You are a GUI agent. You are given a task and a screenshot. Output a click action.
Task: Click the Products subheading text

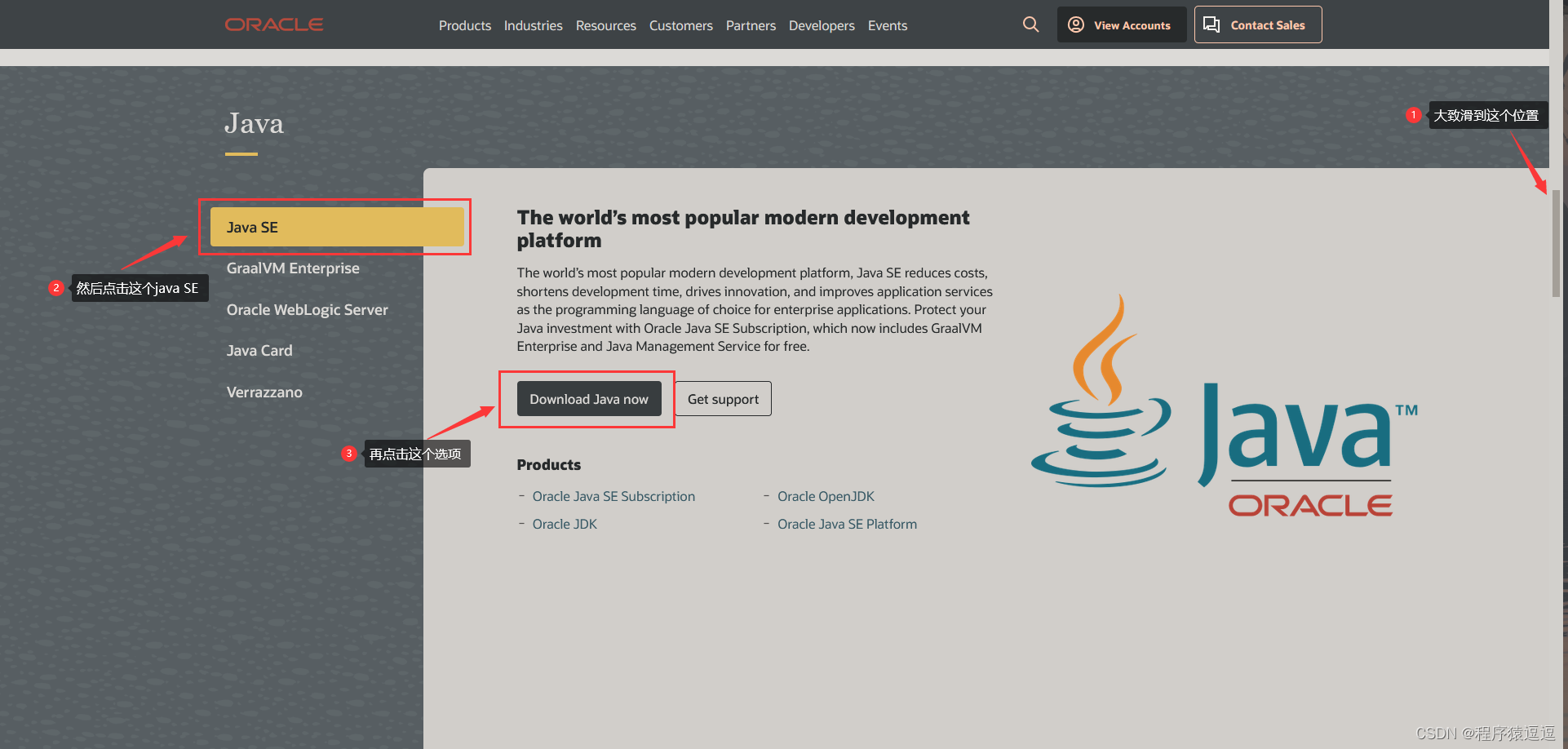tap(548, 465)
